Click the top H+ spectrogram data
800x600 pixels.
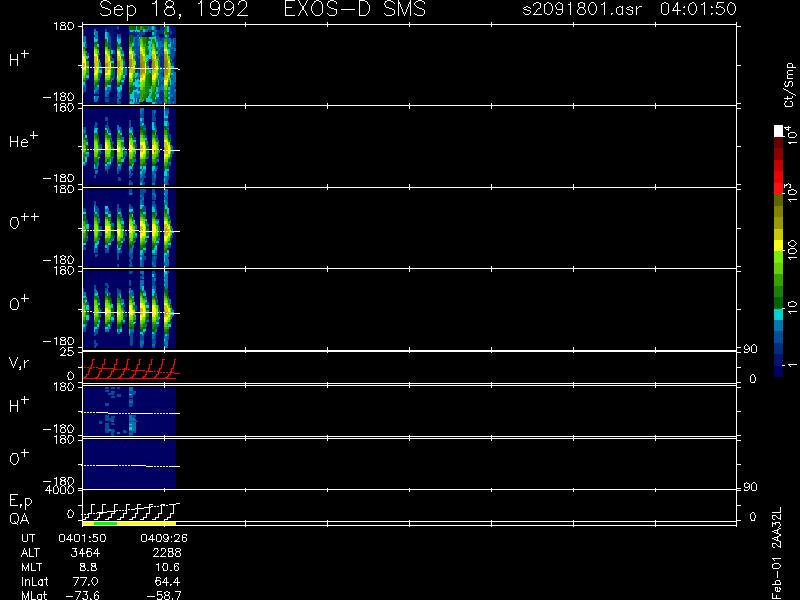pos(130,65)
